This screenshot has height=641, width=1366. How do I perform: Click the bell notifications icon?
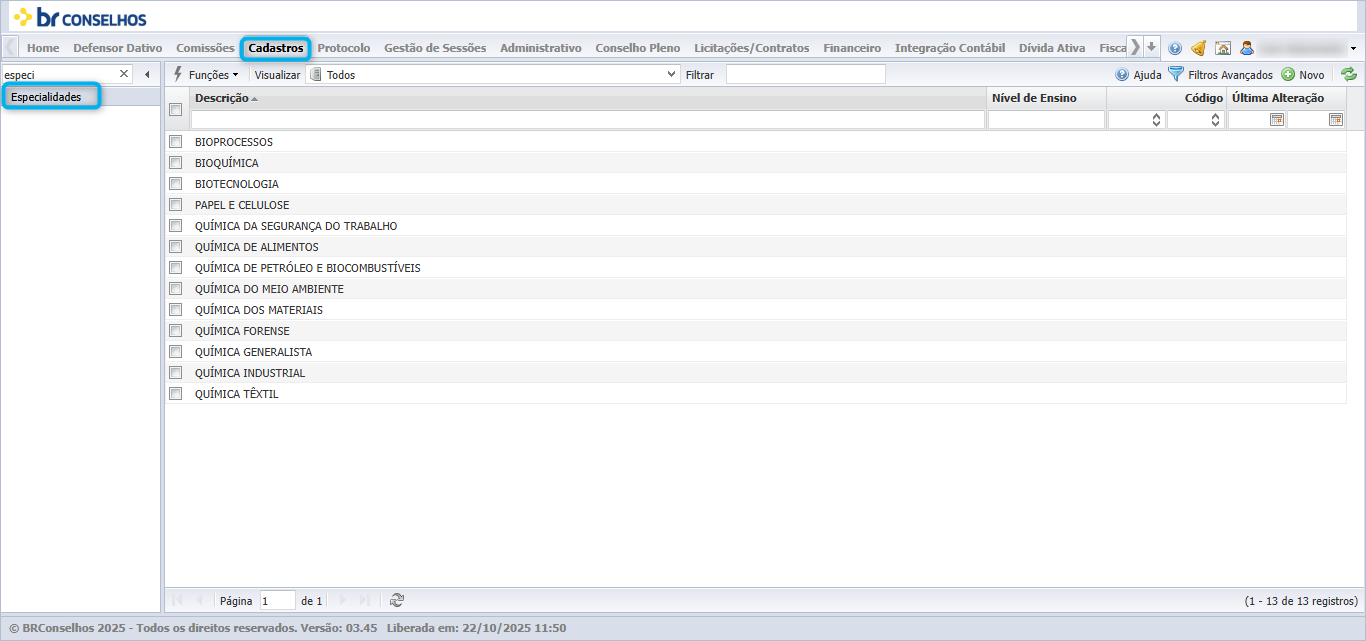[1198, 48]
